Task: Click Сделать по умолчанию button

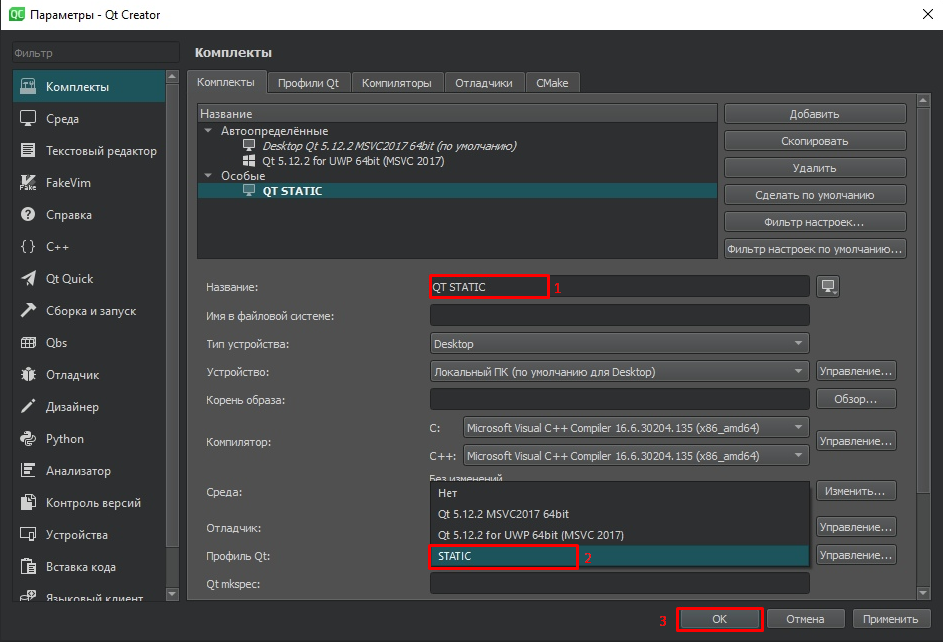Action: pyautogui.click(x=815, y=195)
